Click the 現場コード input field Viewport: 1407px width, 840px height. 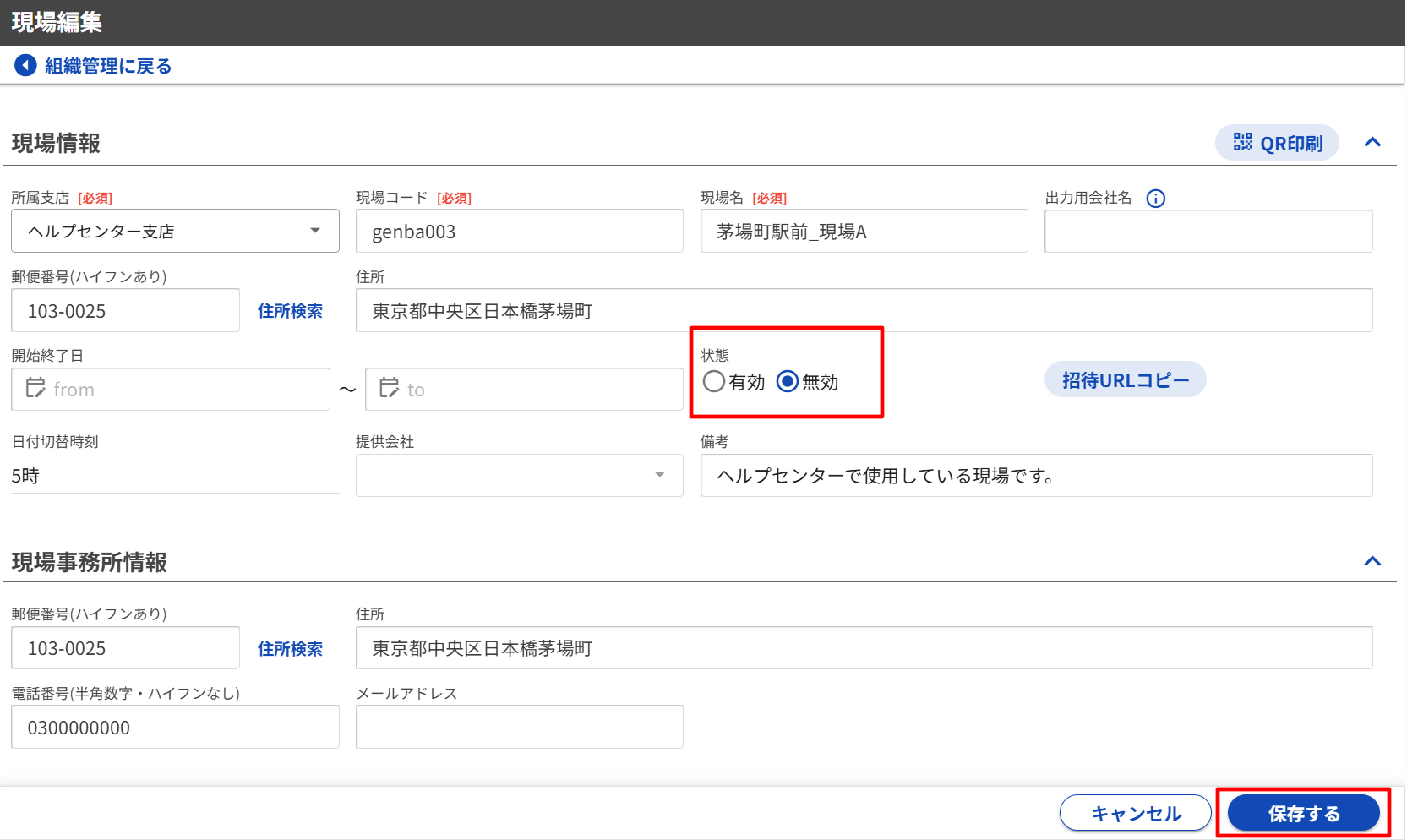[519, 232]
